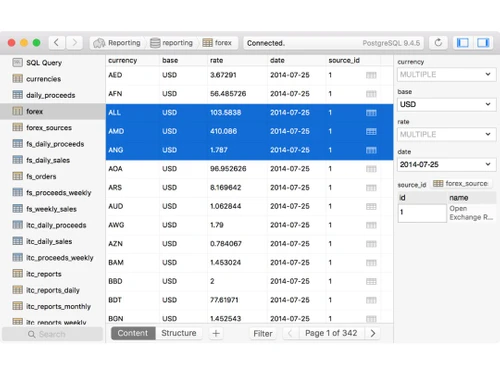500x375 pixels.
Task: Open the rate MULTIPLE dropdown
Action: [x=446, y=134]
